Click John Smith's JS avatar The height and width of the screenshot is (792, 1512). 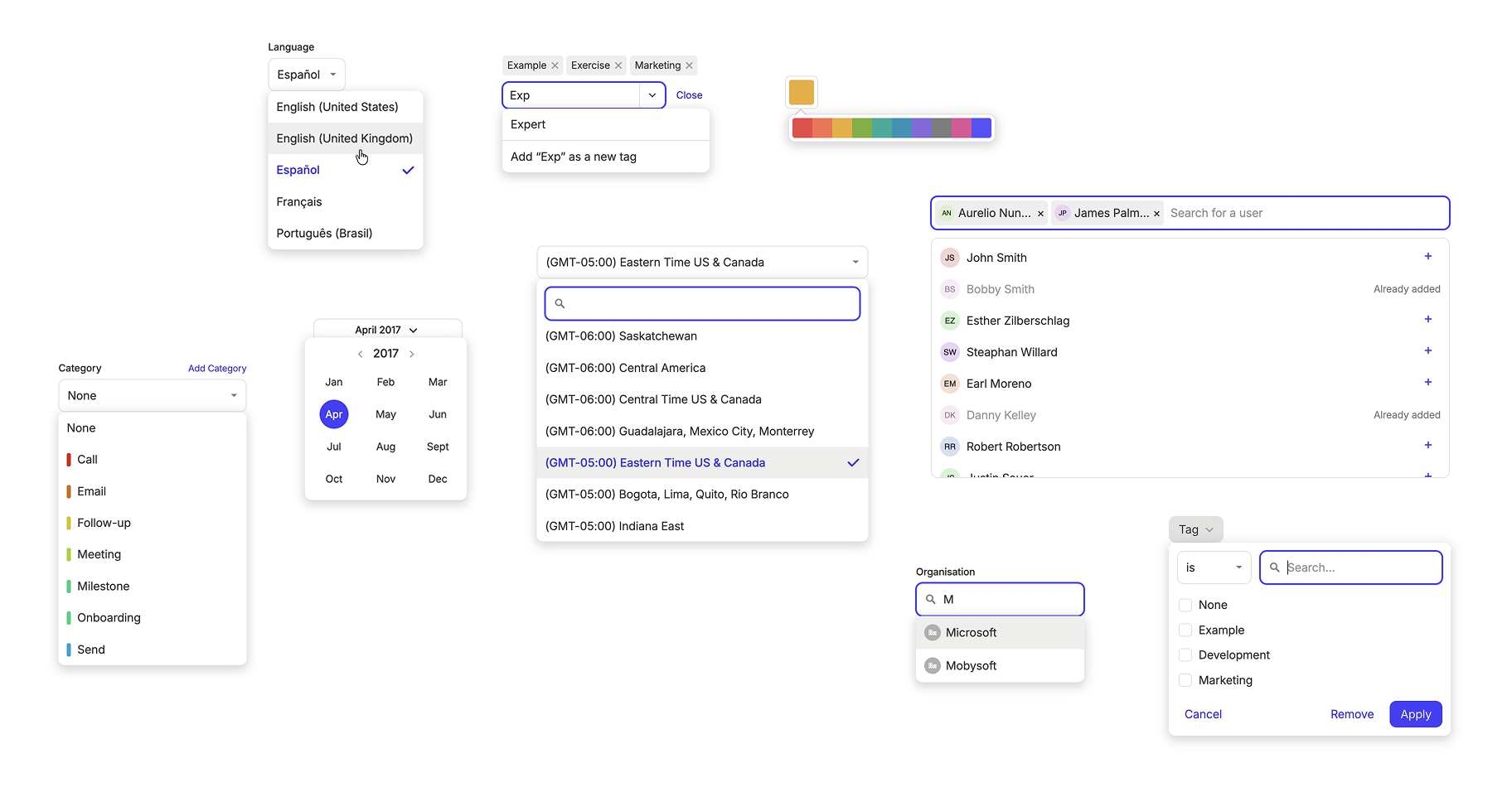[x=950, y=258]
